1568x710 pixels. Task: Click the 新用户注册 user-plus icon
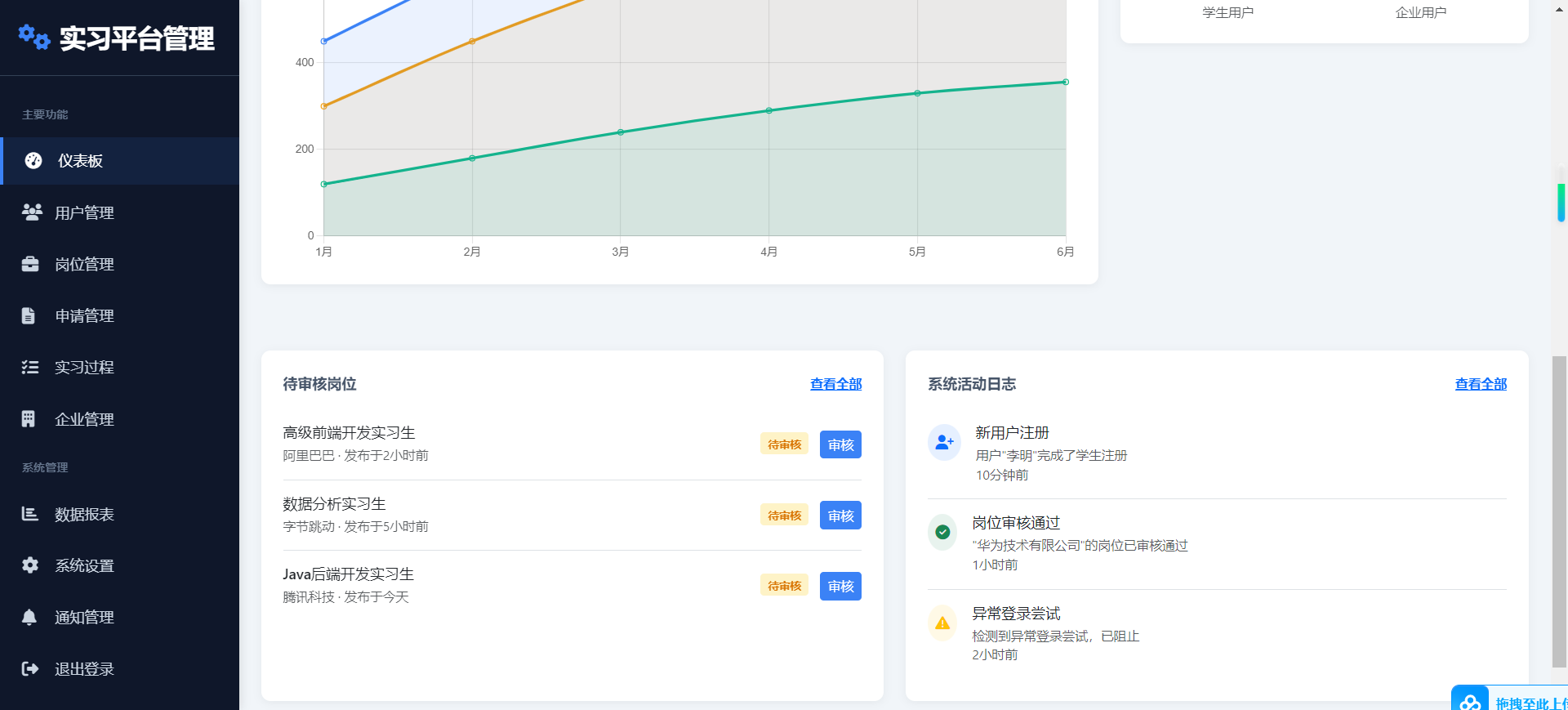pos(945,442)
